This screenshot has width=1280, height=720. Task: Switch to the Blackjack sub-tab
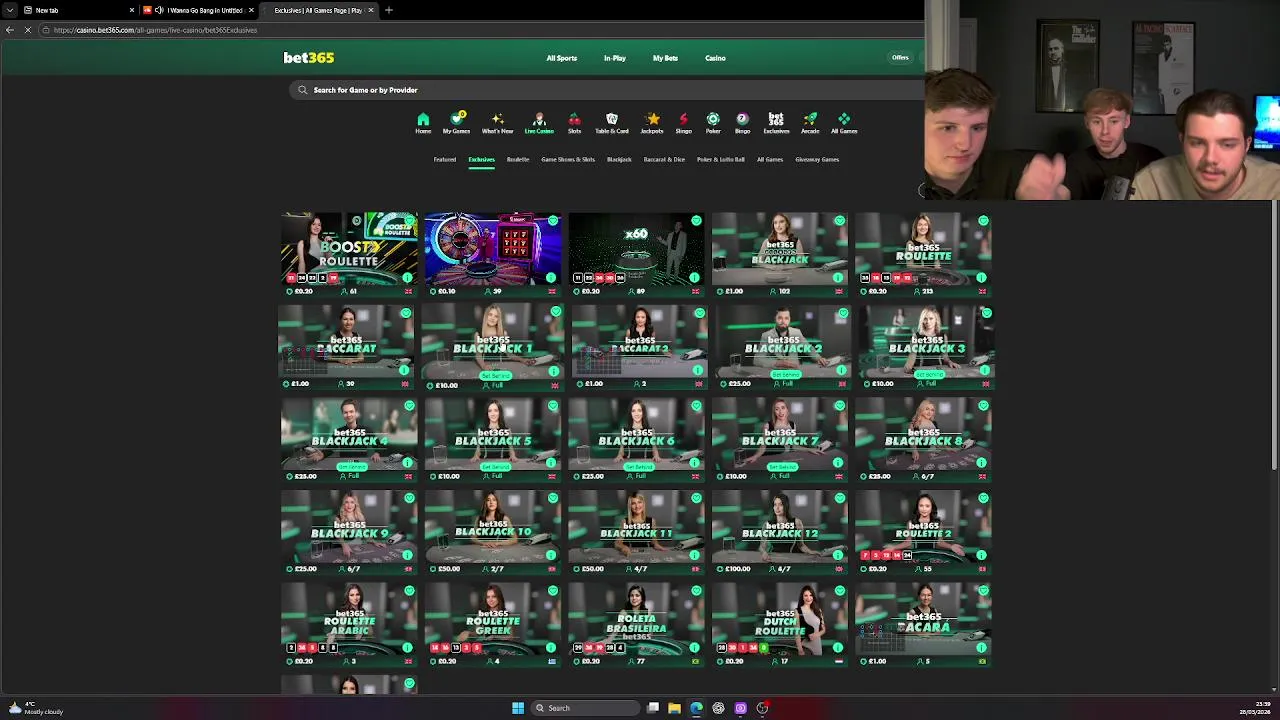[x=619, y=160]
